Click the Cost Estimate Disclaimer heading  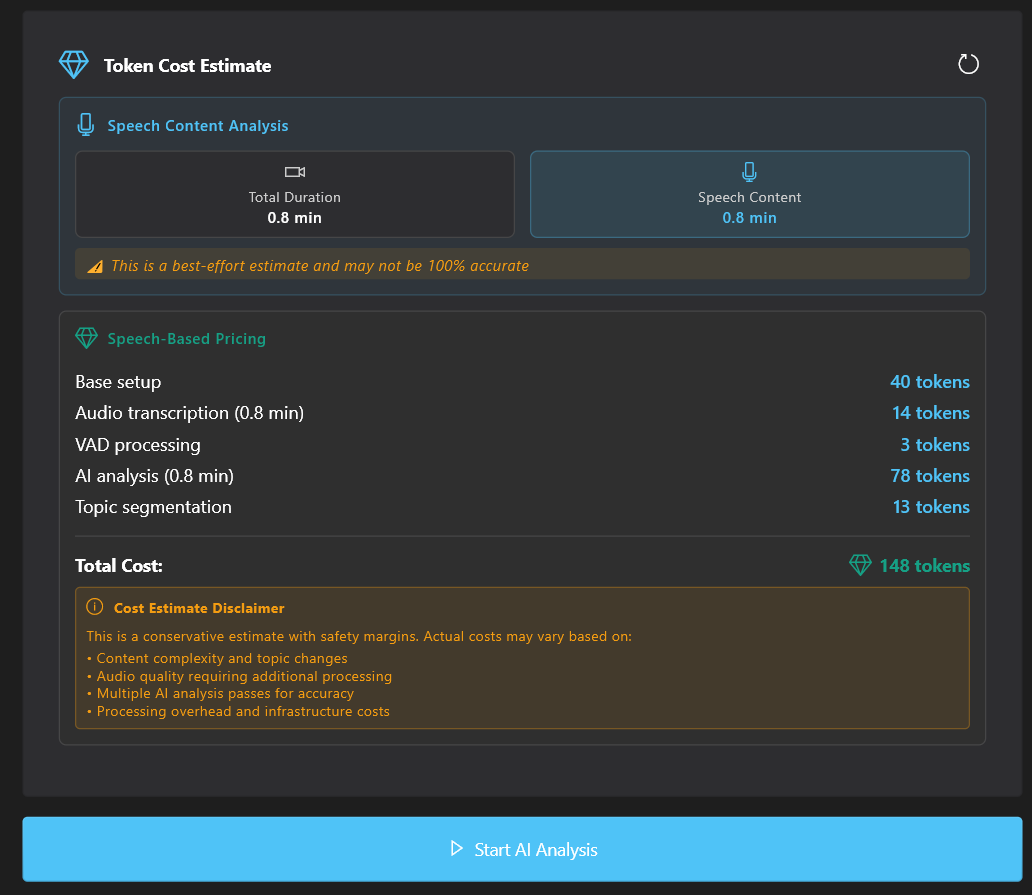199,608
